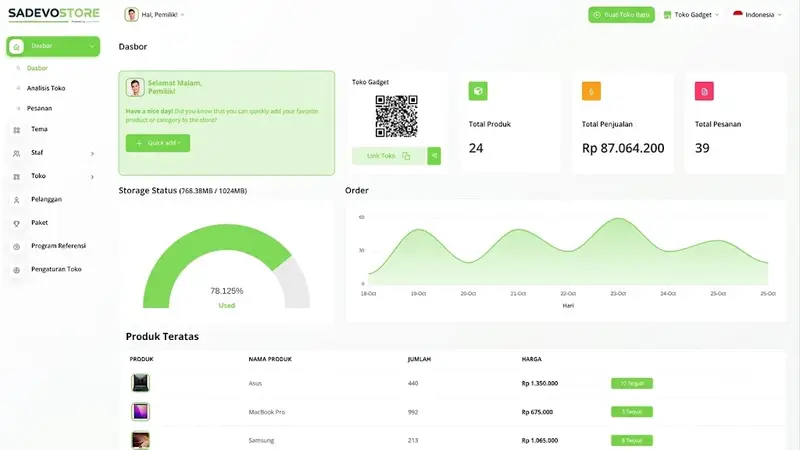
Task: Click the Paket trophy icon in sidebar
Action: coord(16,223)
